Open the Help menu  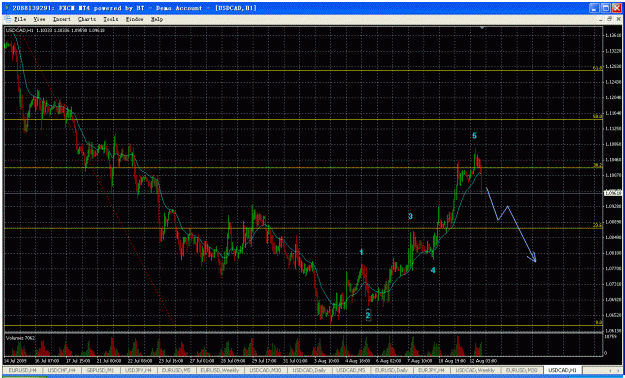[157, 19]
